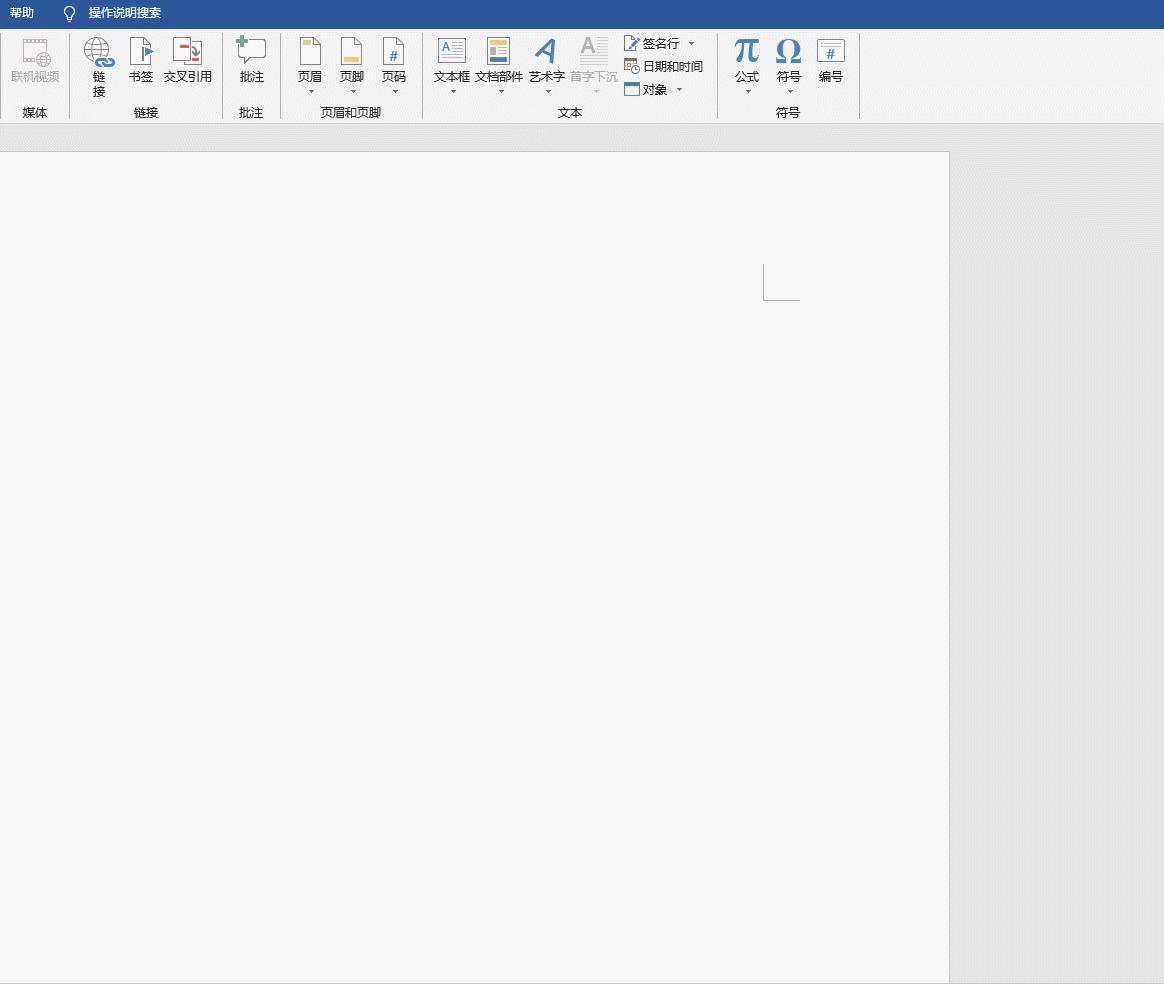
Task: Open the 帮助 Help menu
Action: (22, 13)
